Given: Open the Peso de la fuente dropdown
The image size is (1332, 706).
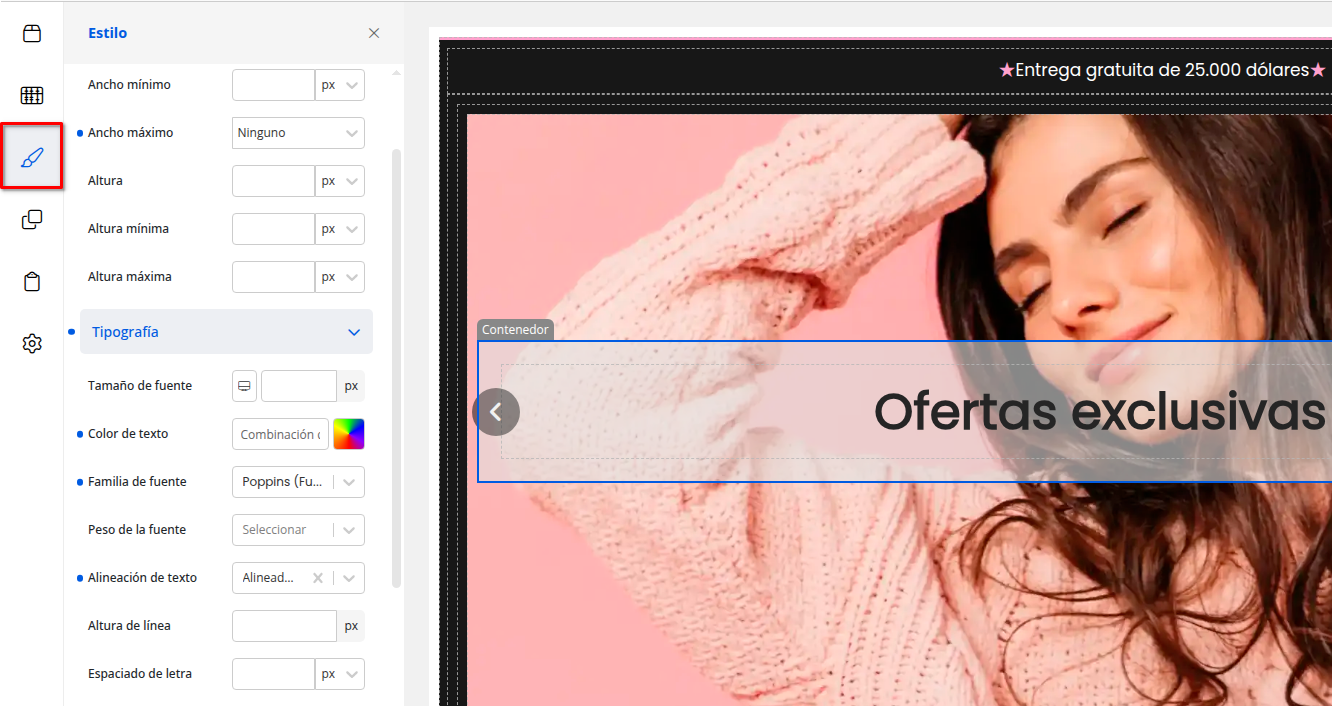Looking at the screenshot, I should (298, 530).
